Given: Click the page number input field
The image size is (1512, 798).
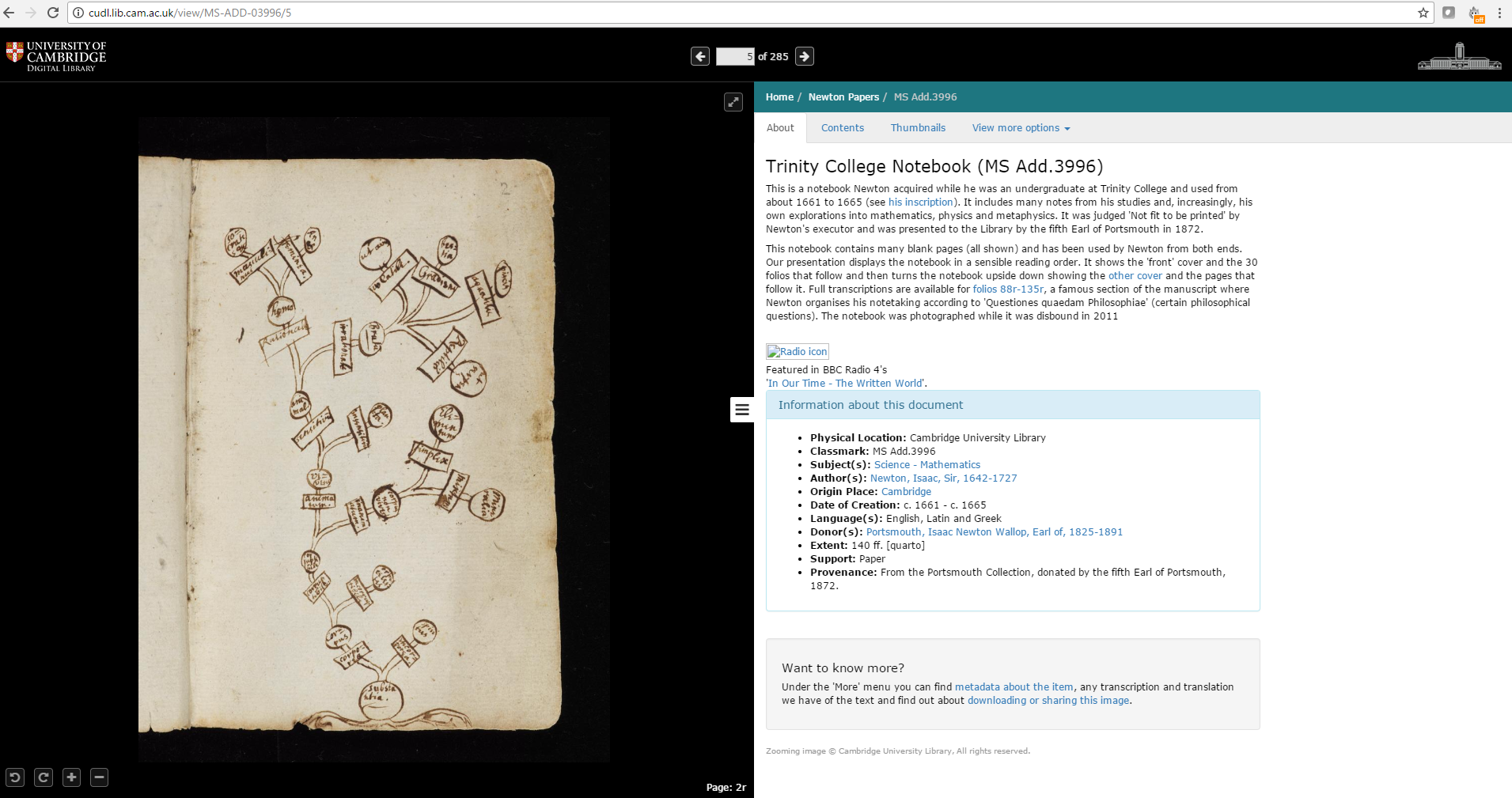Looking at the screenshot, I should click(x=735, y=56).
